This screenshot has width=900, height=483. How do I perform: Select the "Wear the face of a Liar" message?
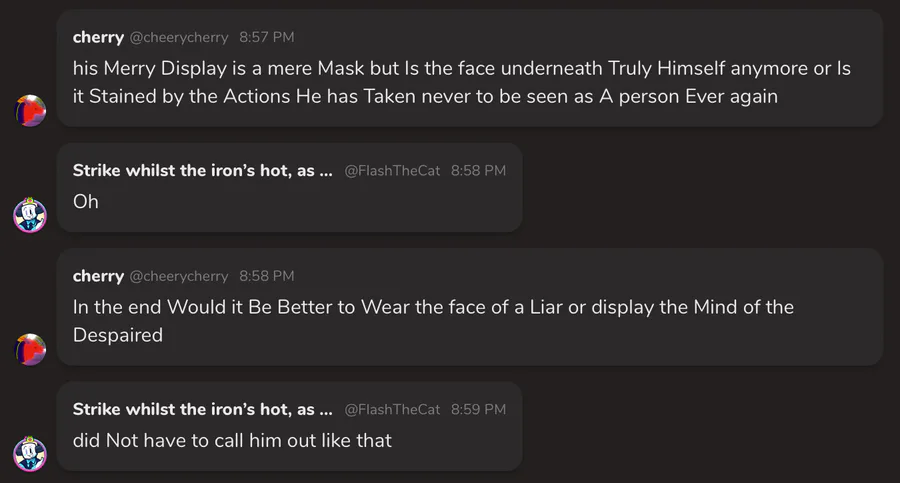pyautogui.click(x=433, y=321)
